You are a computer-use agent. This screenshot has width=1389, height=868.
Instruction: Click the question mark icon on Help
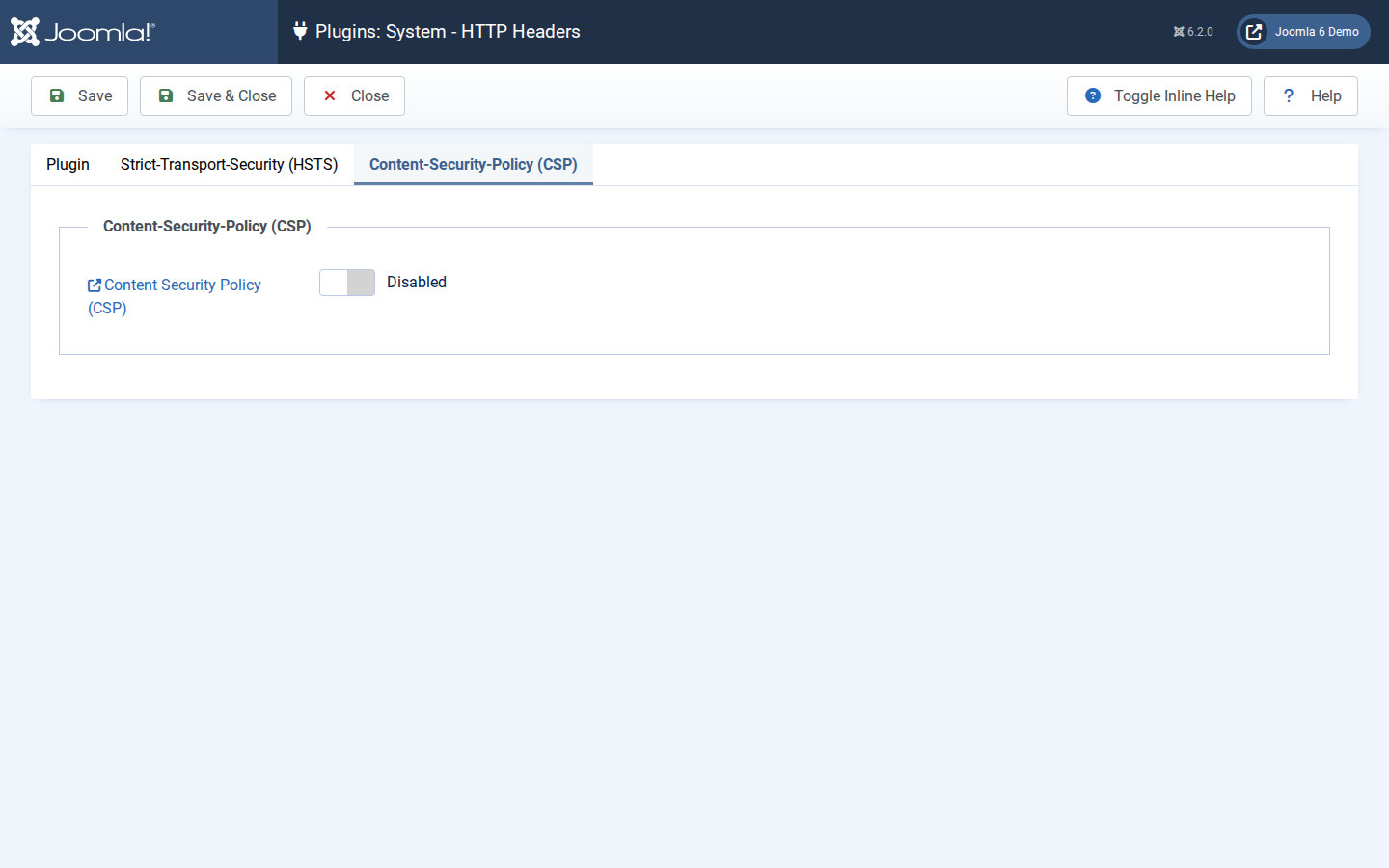point(1289,95)
